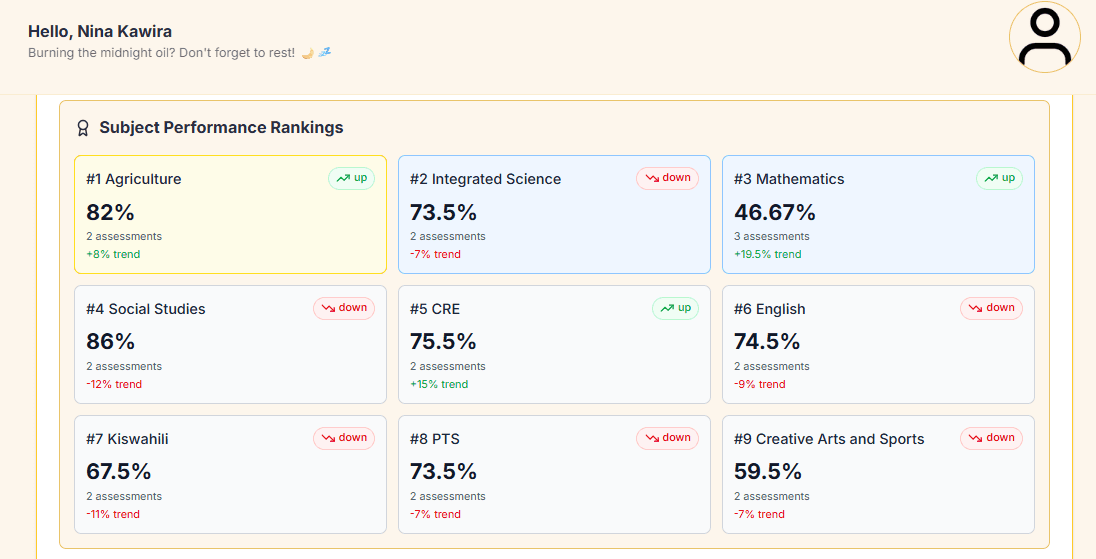Click the +15% trend text under CRE
This screenshot has width=1096, height=559.
click(x=438, y=384)
